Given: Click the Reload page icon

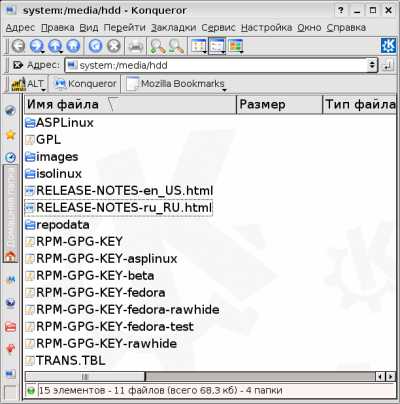Looking at the screenshot, I should 95,46.
